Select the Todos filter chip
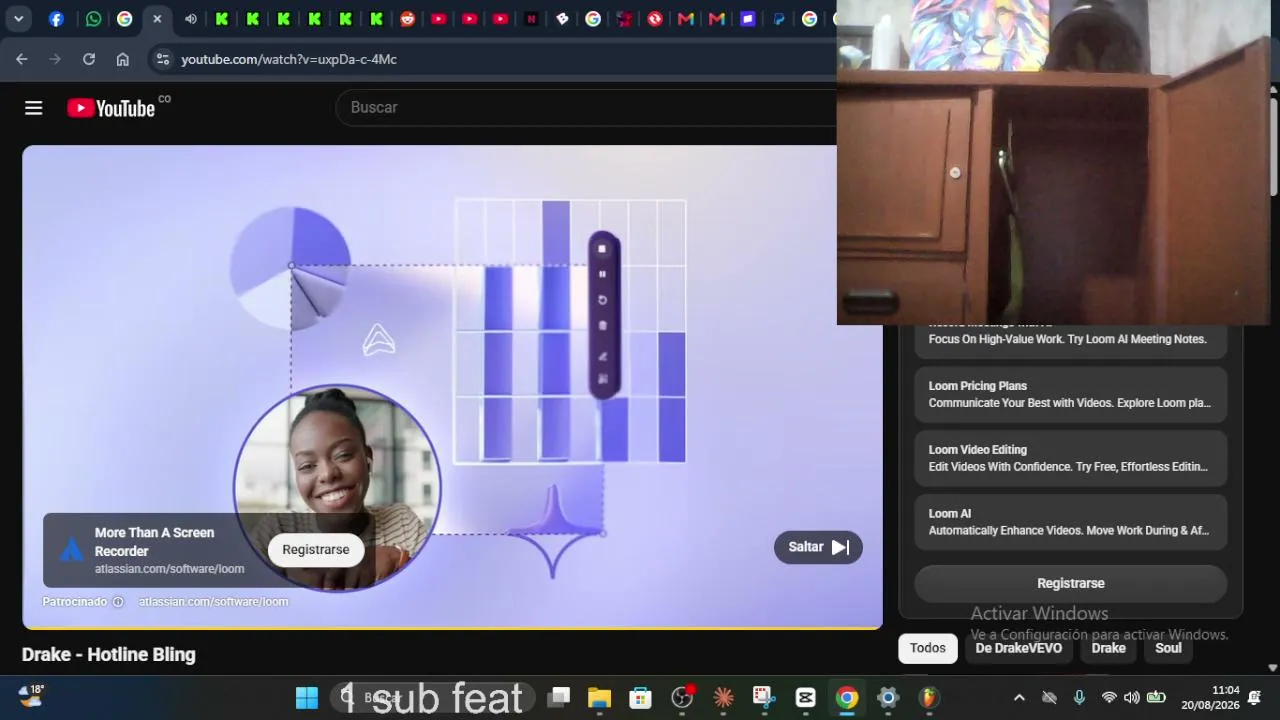 [928, 648]
